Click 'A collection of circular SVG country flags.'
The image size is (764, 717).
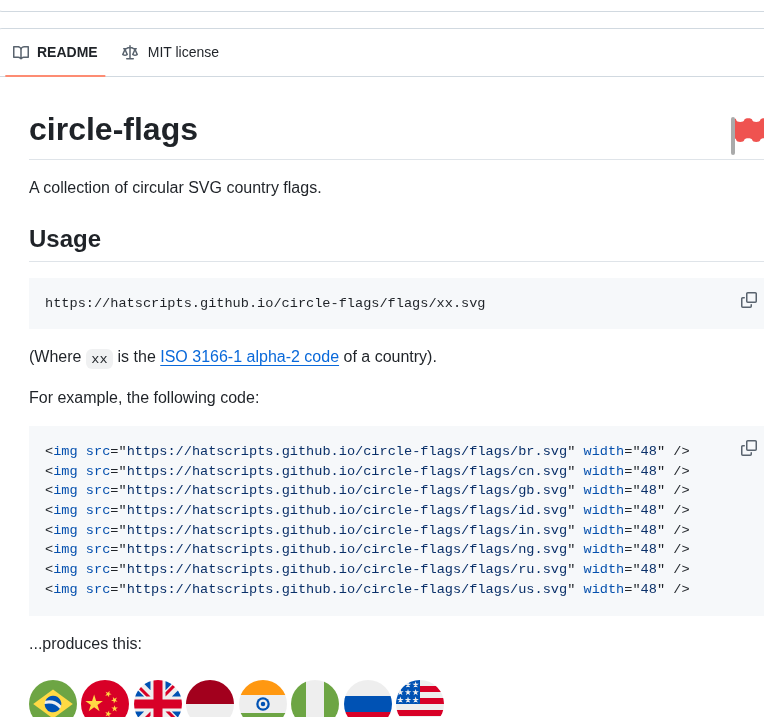[x=175, y=188]
